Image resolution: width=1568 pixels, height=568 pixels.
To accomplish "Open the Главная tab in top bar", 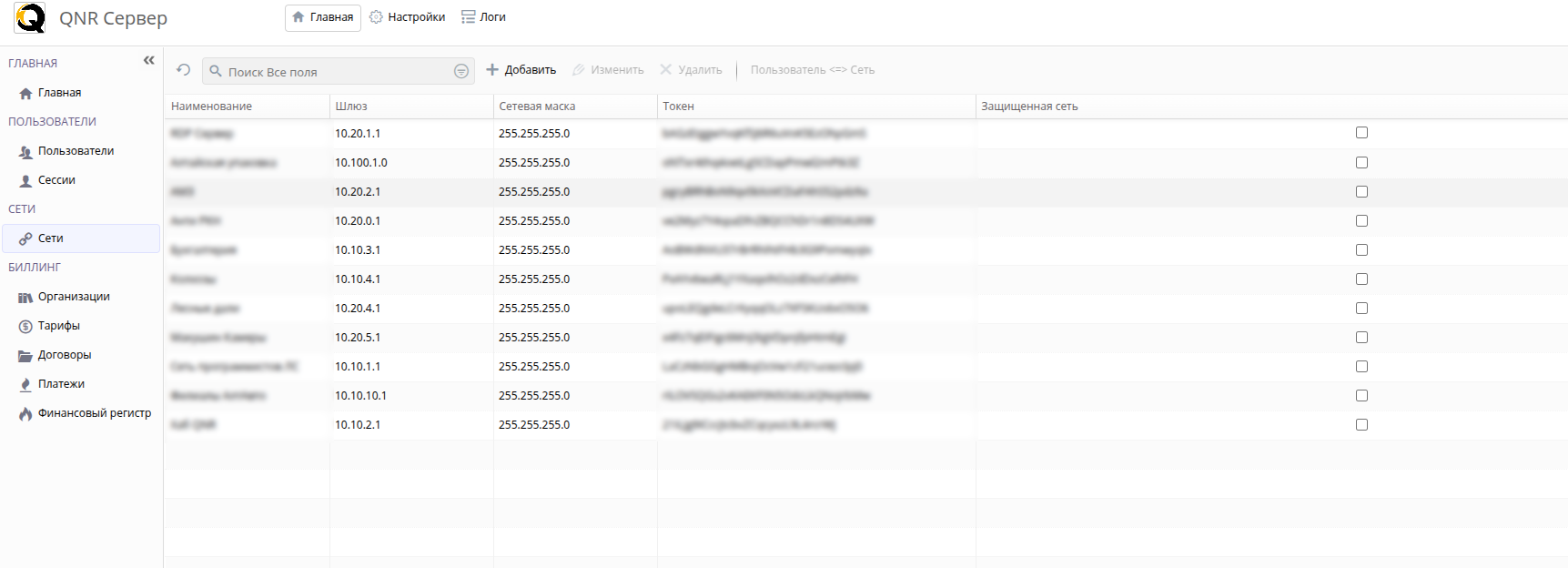I will (323, 17).
